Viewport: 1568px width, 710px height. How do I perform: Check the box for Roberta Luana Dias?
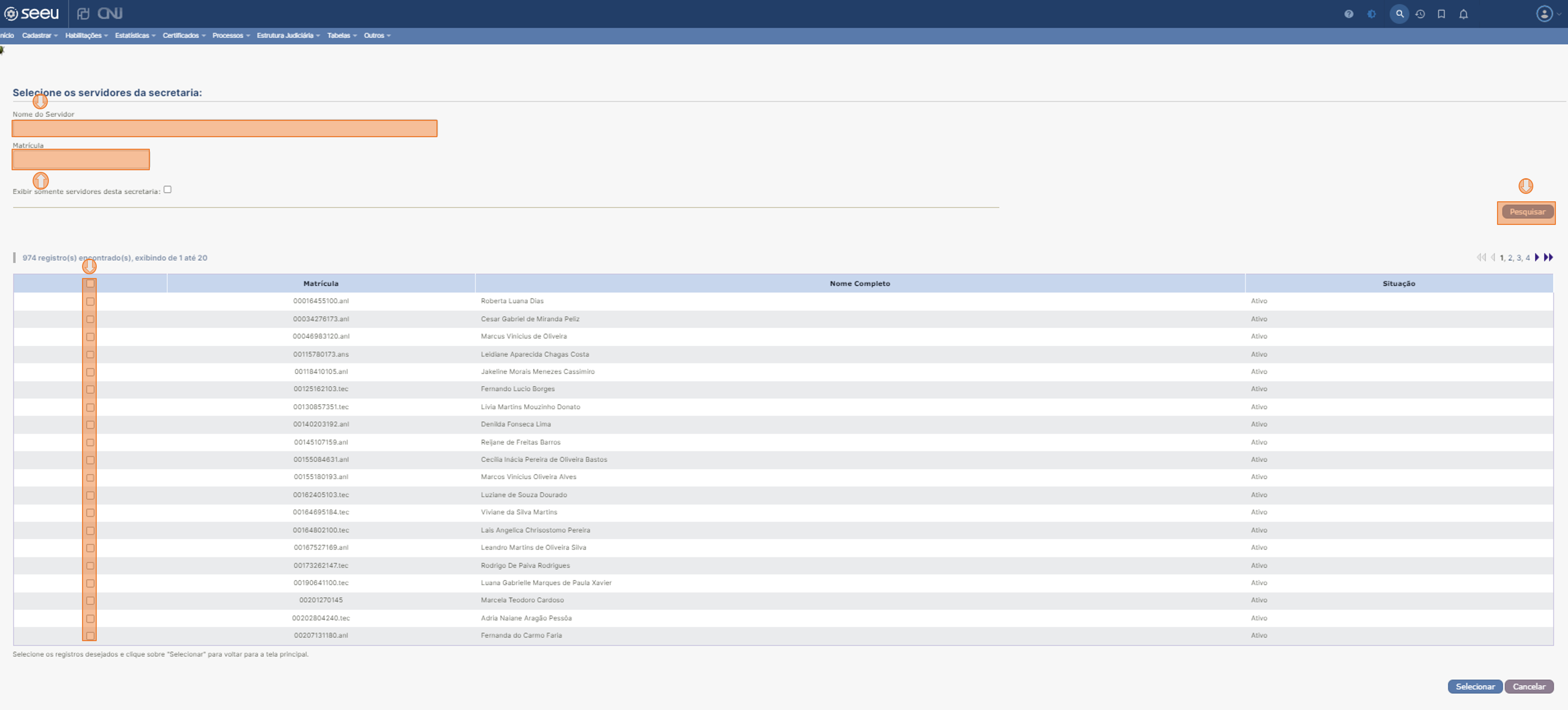pyautogui.click(x=90, y=301)
